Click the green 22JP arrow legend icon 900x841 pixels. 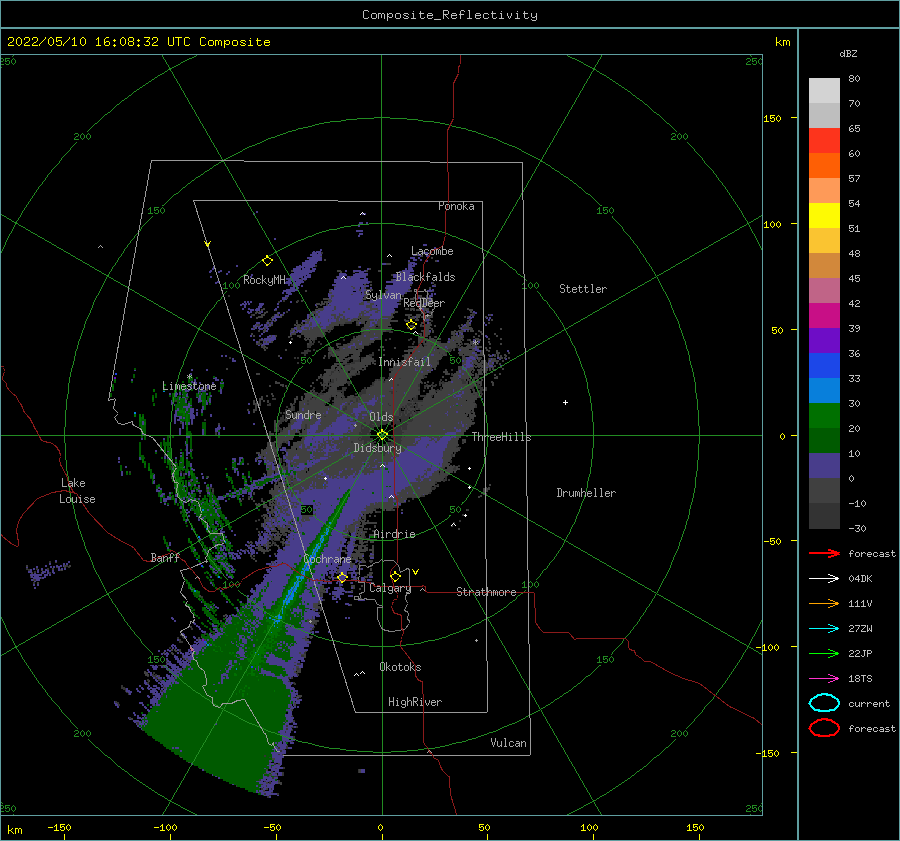click(824, 653)
